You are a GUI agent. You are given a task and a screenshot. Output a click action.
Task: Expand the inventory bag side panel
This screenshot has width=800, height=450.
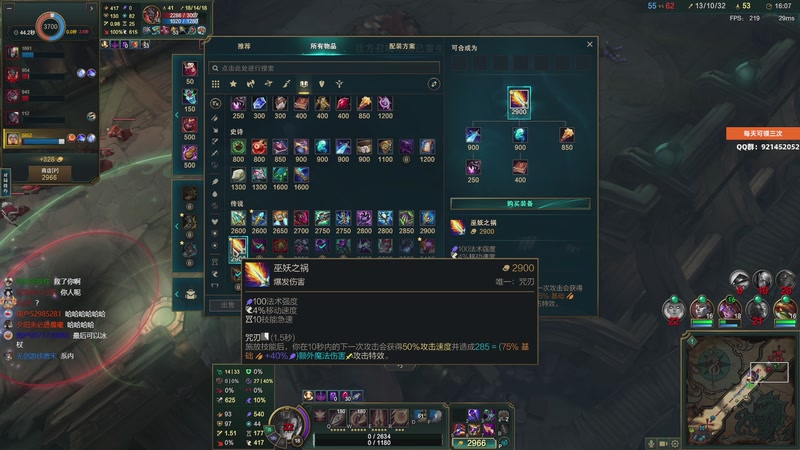pyautogui.click(x=177, y=294)
